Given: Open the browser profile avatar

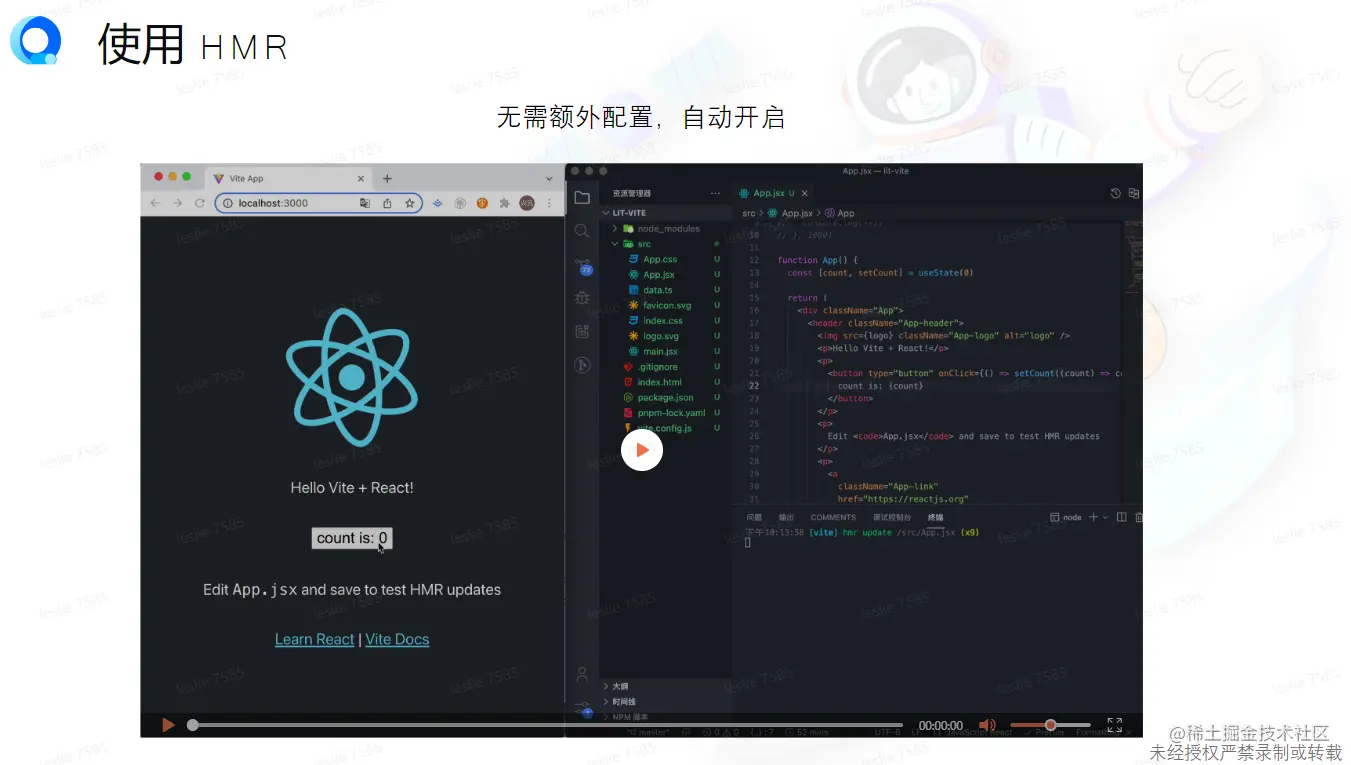Looking at the screenshot, I should click(527, 203).
